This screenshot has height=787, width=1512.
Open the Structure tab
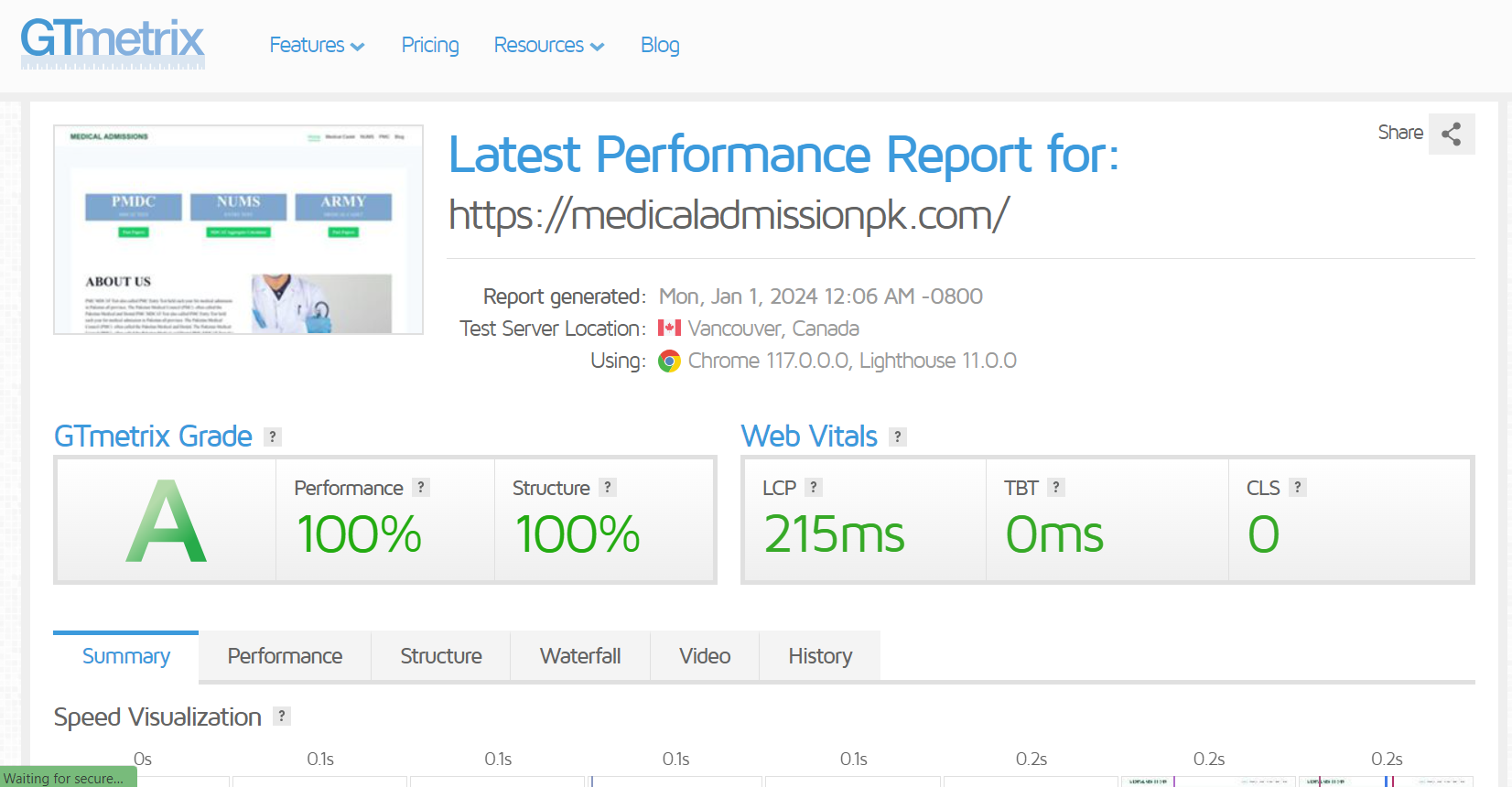pyautogui.click(x=441, y=656)
